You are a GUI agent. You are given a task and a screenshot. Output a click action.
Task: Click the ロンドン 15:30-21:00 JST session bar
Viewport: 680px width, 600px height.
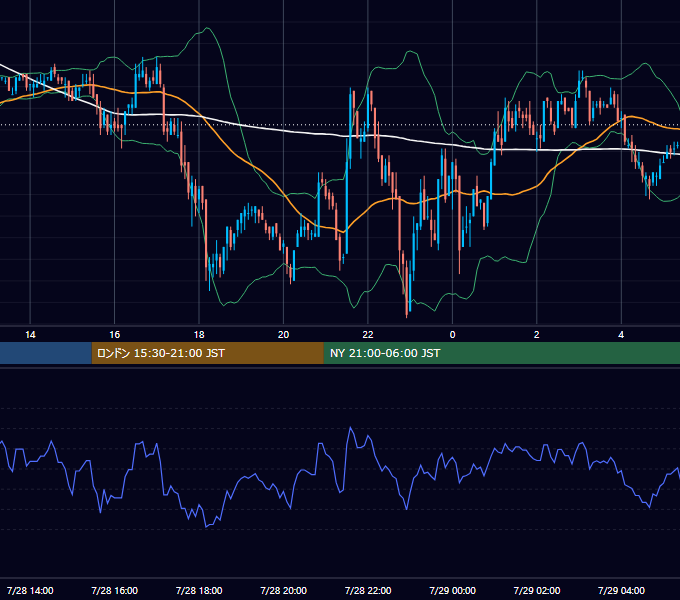coord(207,353)
